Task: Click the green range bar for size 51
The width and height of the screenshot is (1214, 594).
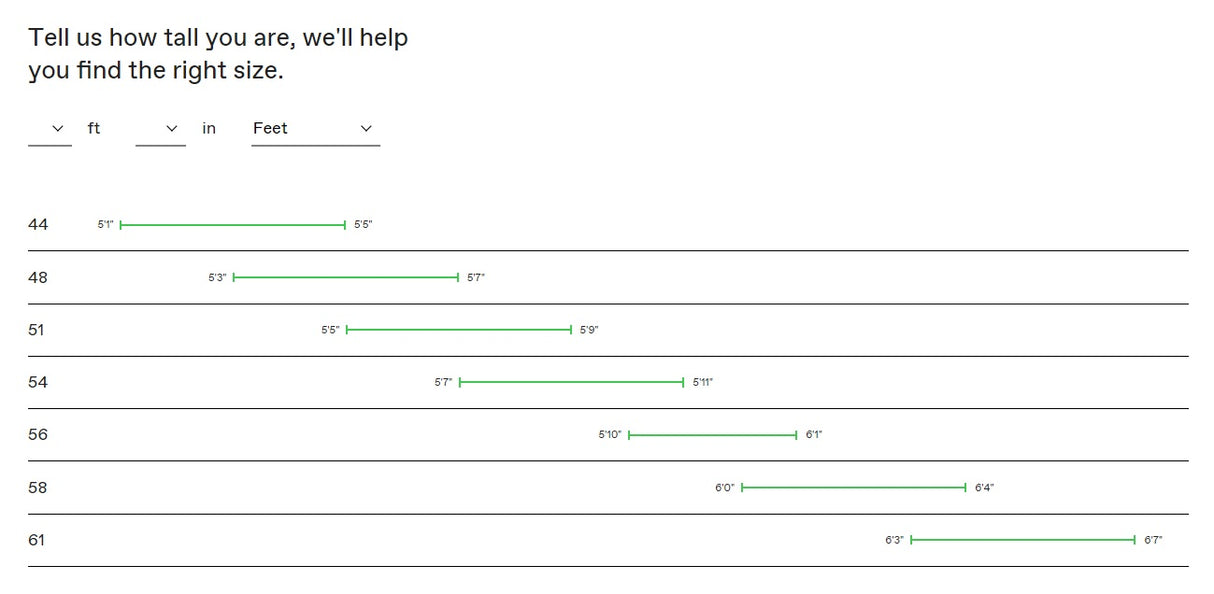Action: [x=458, y=330]
